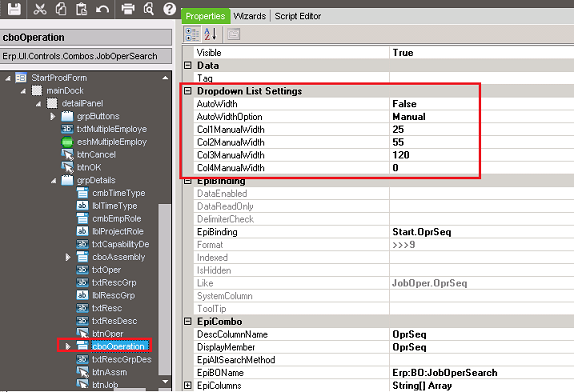Click the lblTimeType label icon
574x392 pixels.
[82, 206]
